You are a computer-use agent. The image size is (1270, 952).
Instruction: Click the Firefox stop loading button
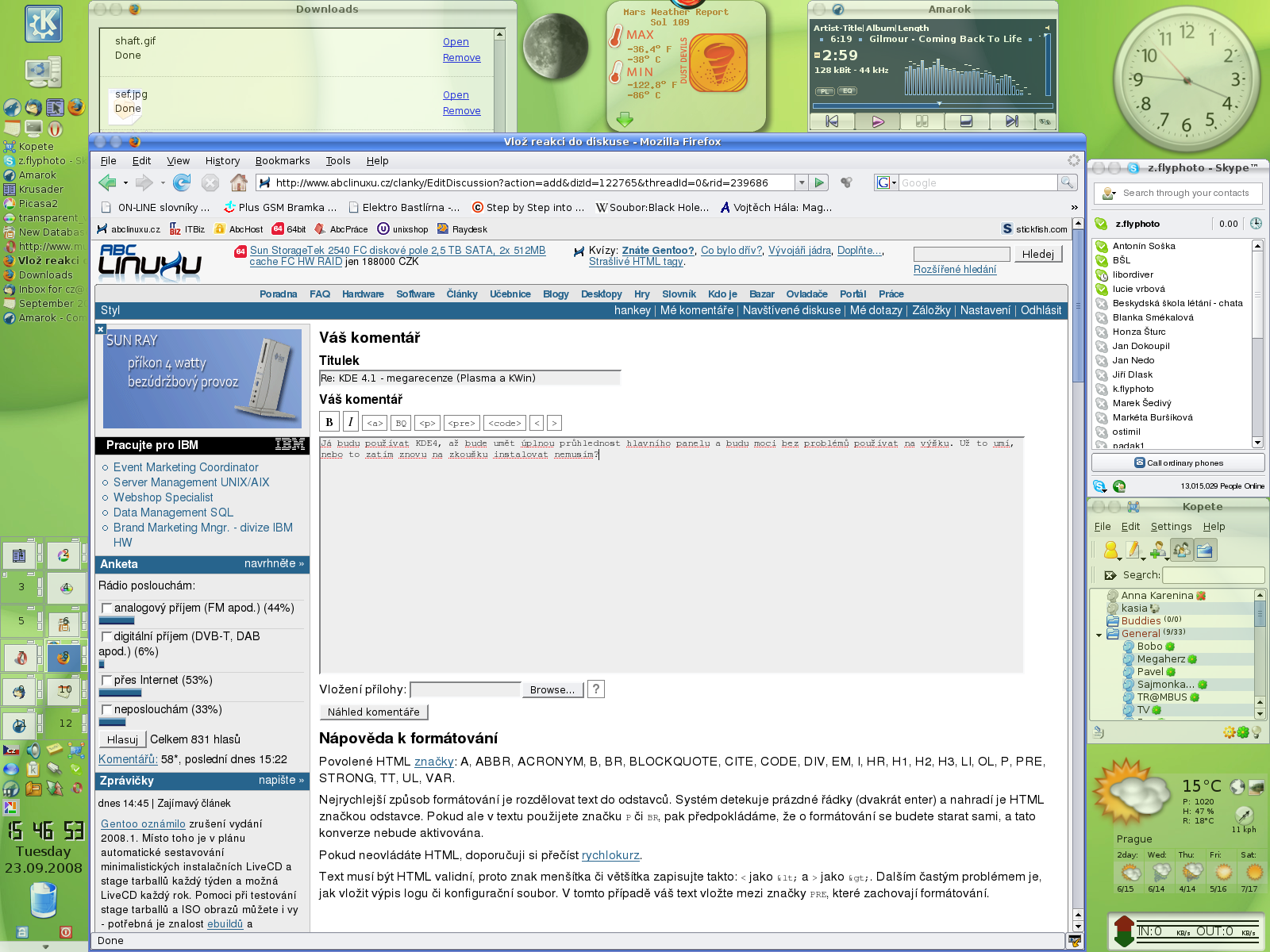click(x=210, y=183)
